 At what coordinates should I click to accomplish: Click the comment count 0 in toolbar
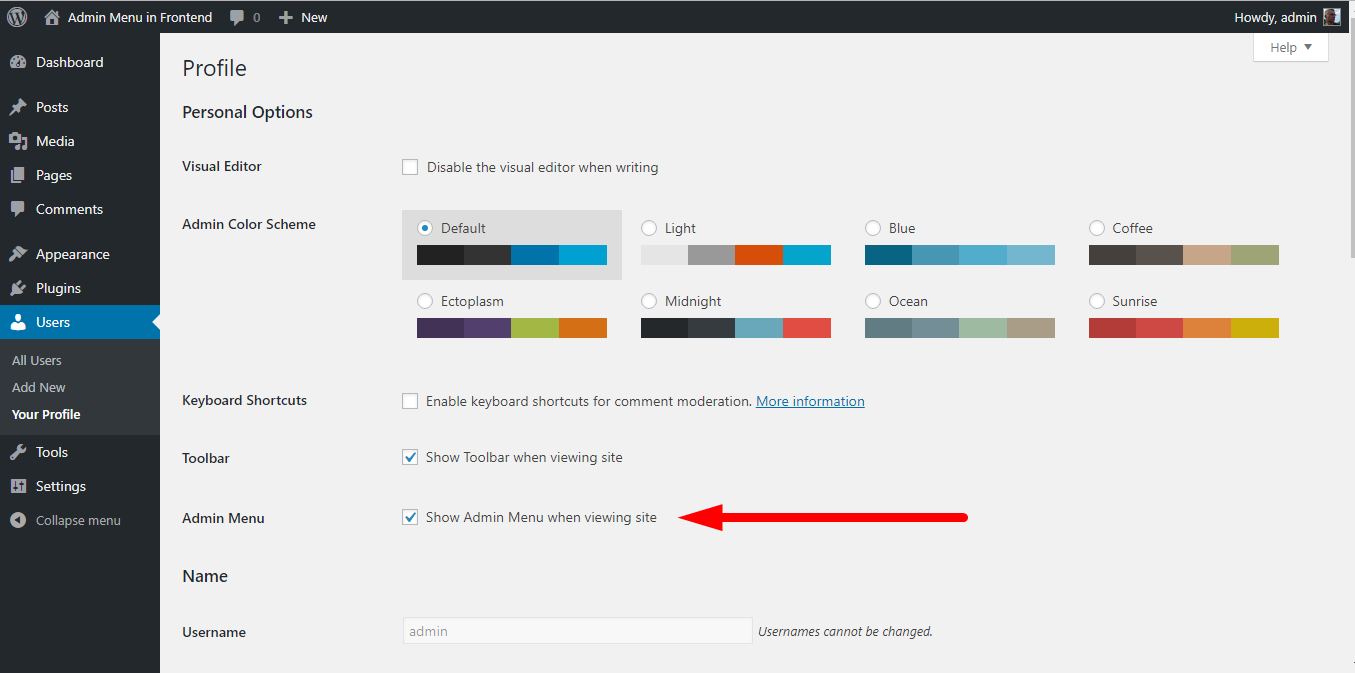coord(256,18)
